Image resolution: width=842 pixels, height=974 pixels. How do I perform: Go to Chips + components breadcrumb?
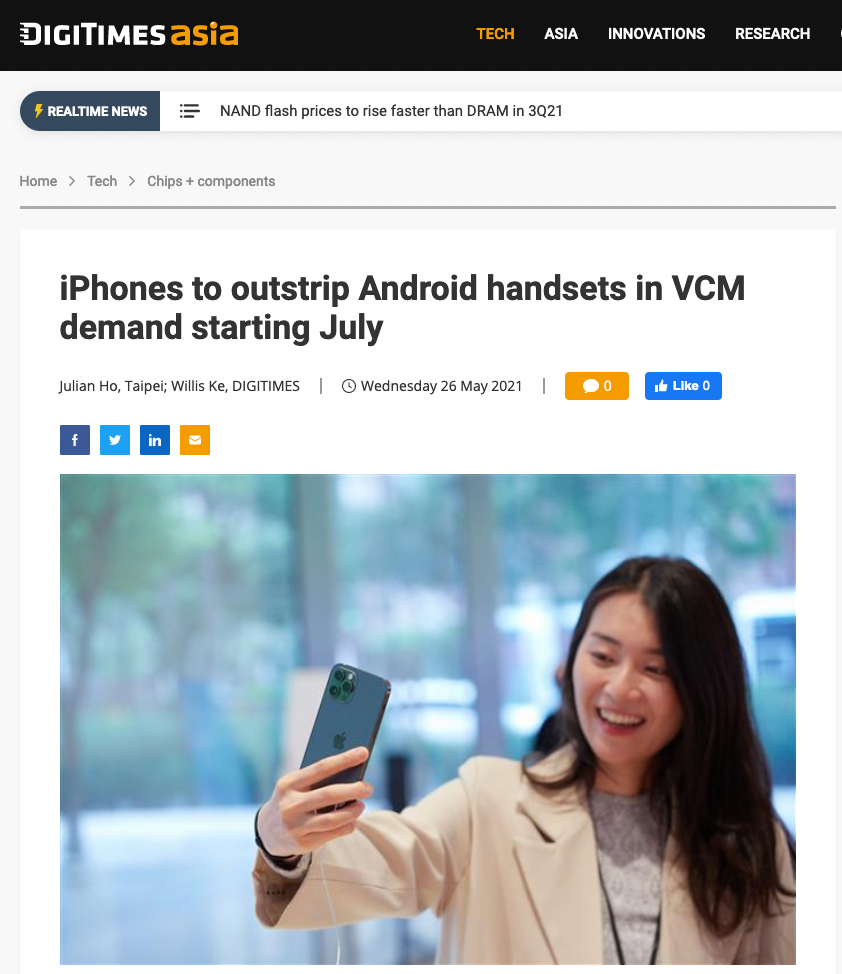tap(211, 181)
